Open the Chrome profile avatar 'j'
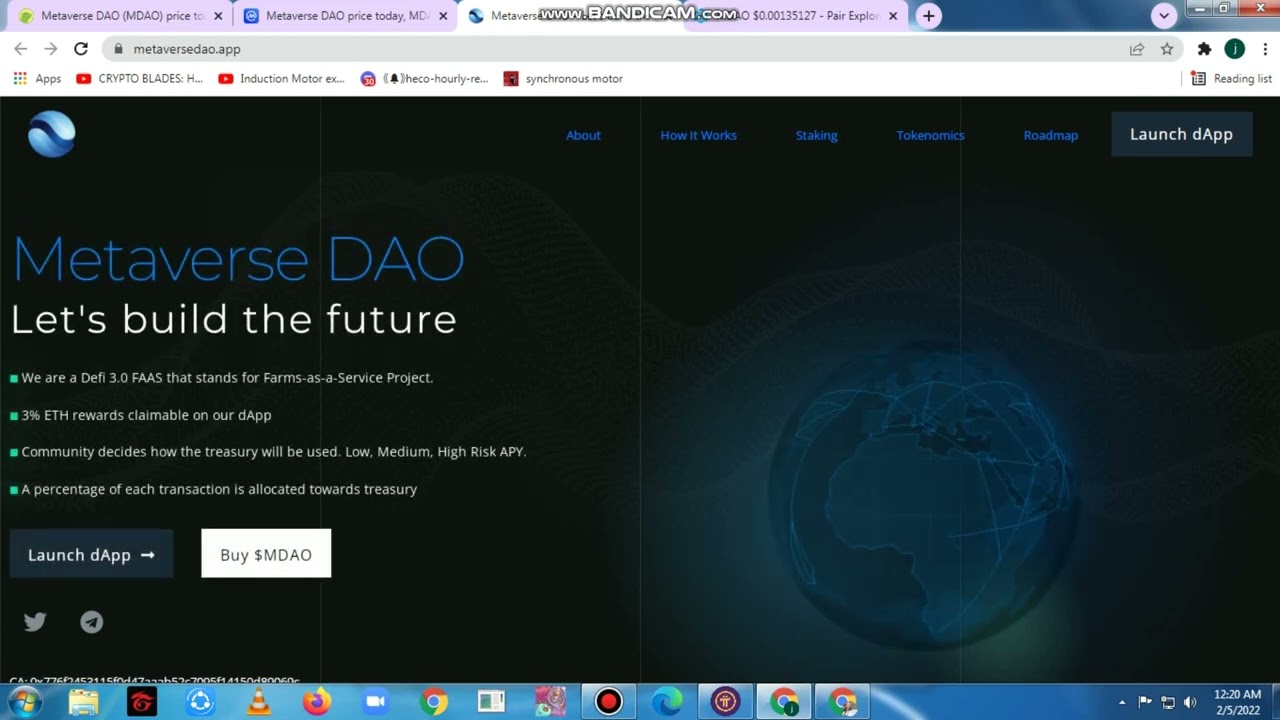Viewport: 1280px width, 720px height. (x=1235, y=48)
